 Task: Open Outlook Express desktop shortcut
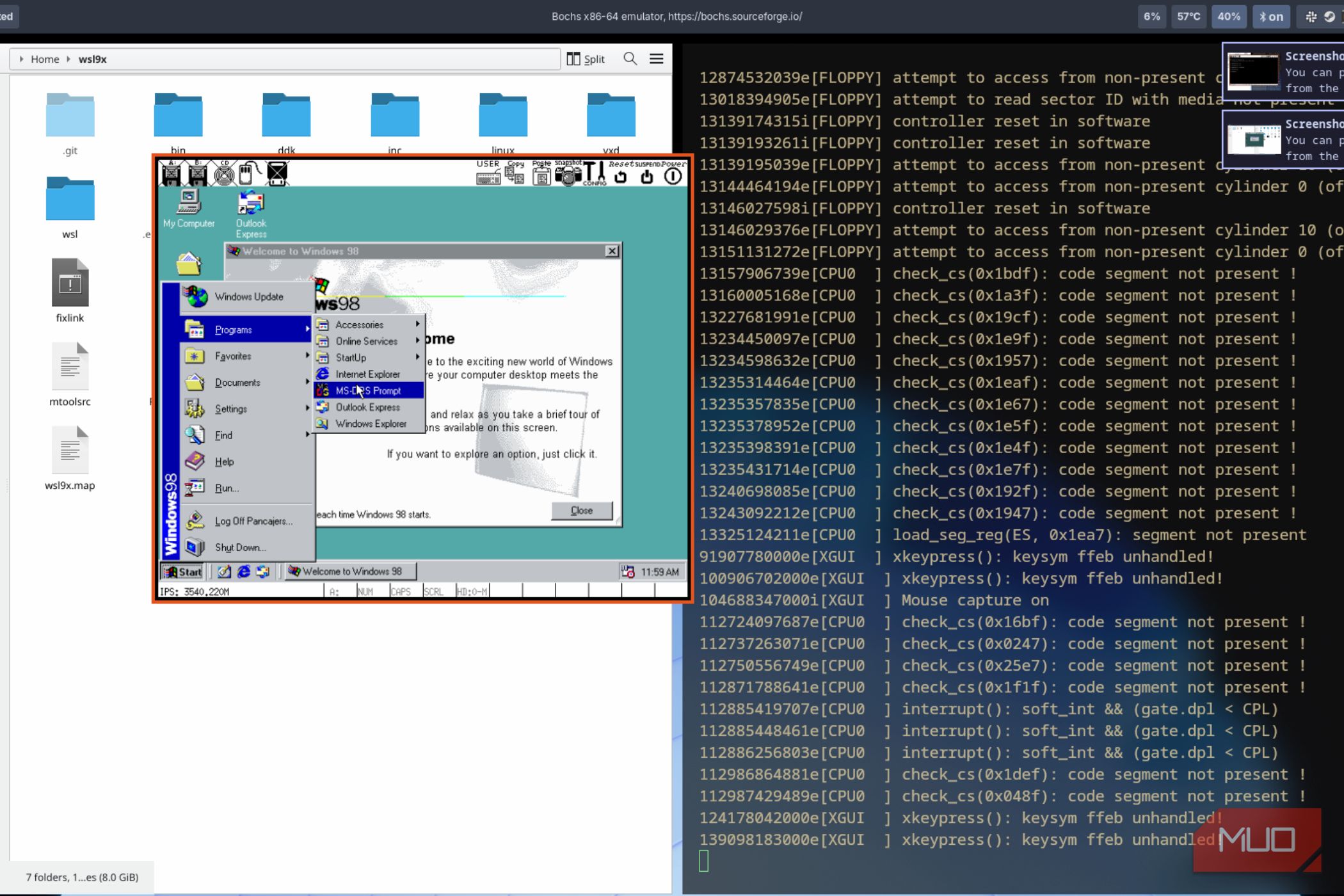click(x=251, y=214)
